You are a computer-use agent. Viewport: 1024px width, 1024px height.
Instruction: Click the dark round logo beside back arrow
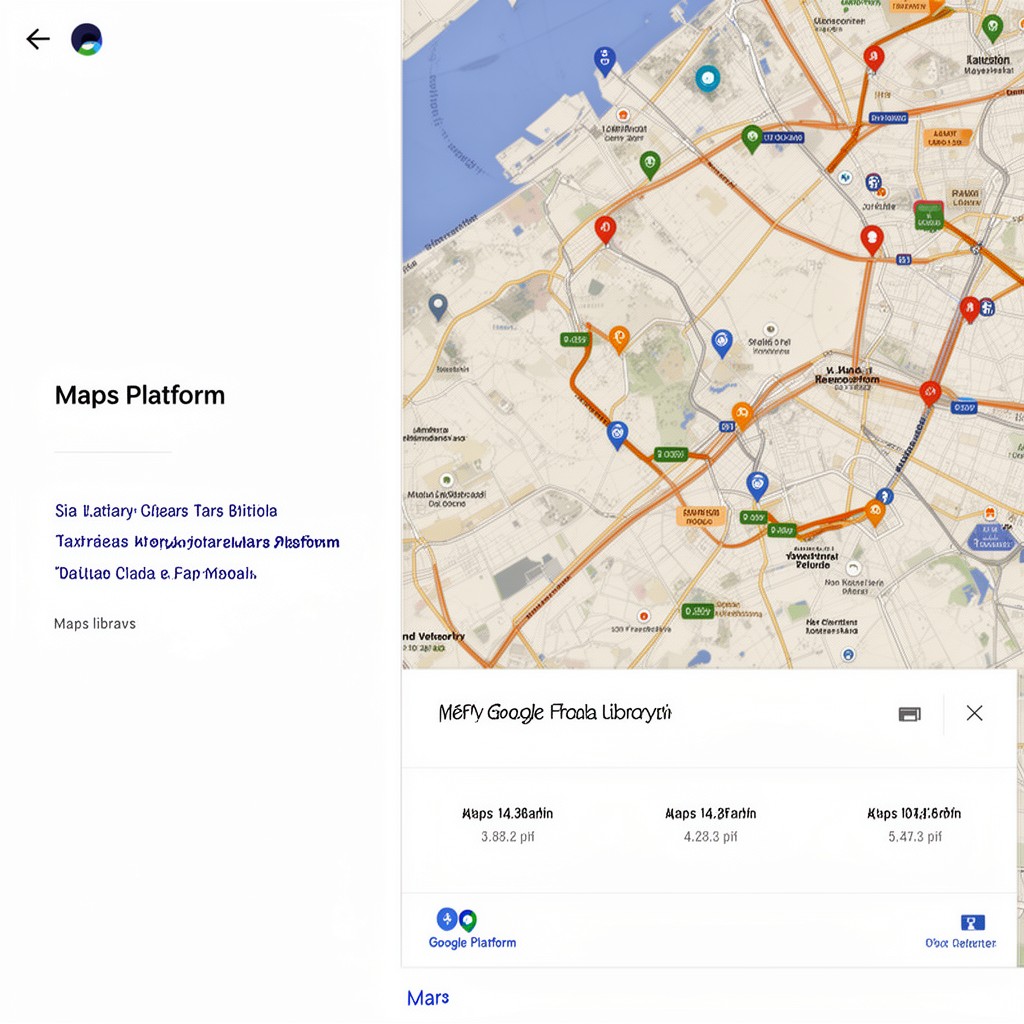click(87, 39)
